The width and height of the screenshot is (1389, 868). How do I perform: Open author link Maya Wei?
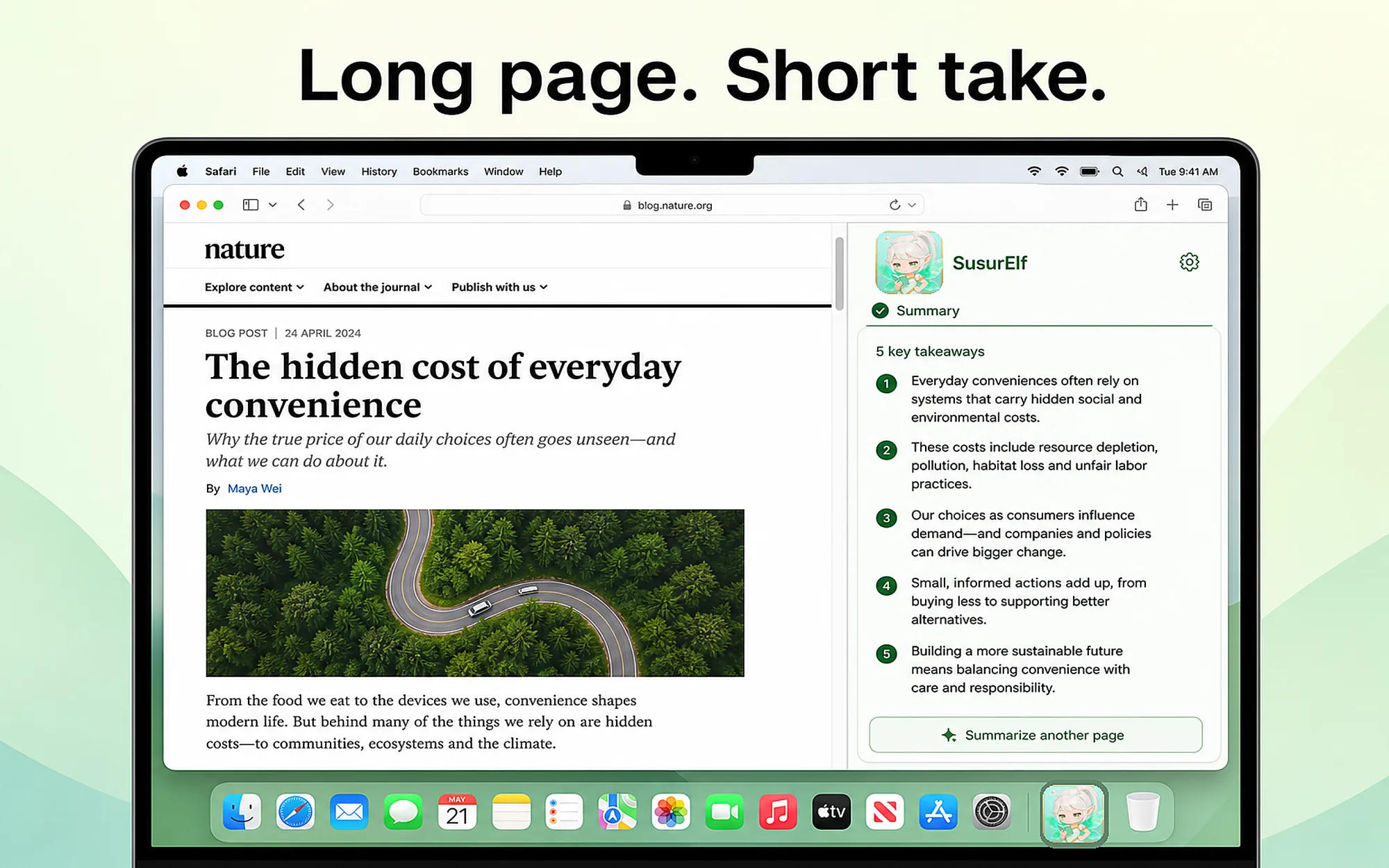click(255, 488)
